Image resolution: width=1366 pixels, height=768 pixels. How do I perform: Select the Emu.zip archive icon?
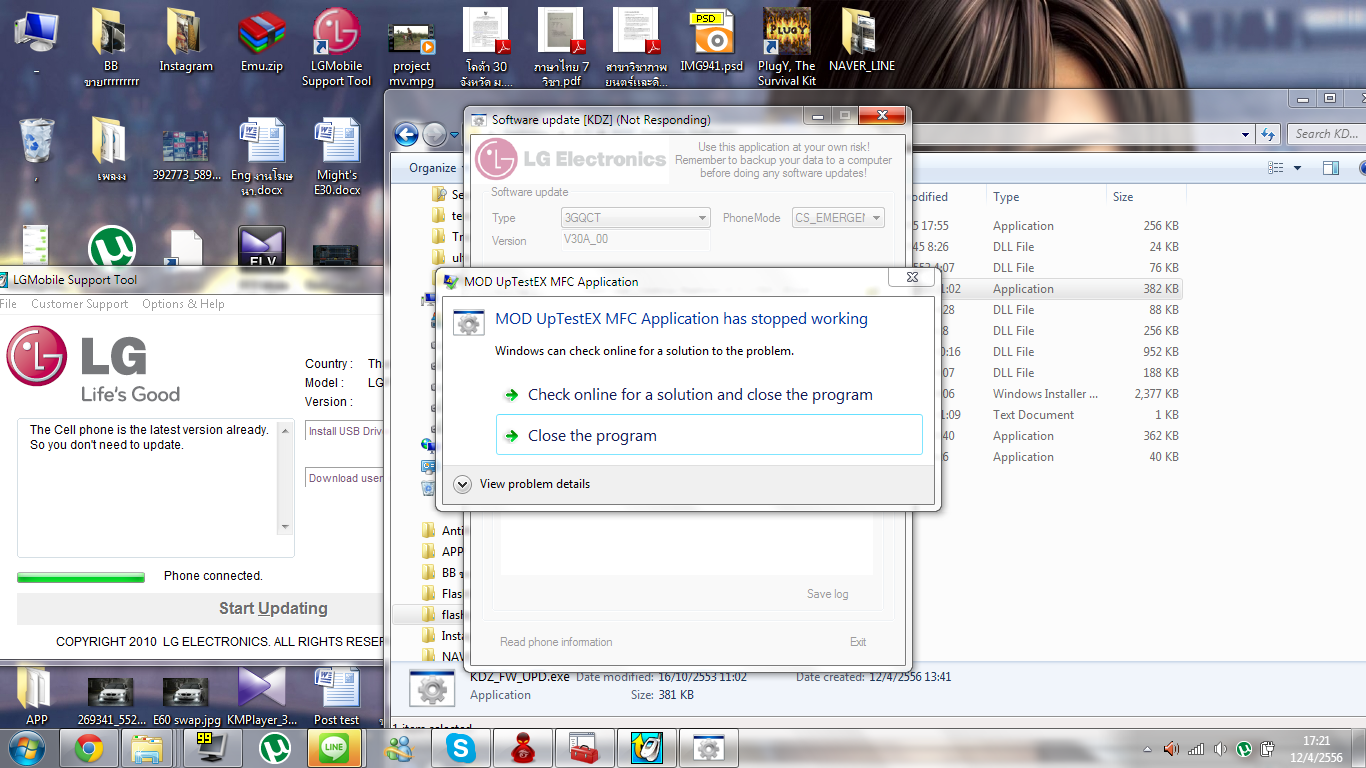coord(262,40)
